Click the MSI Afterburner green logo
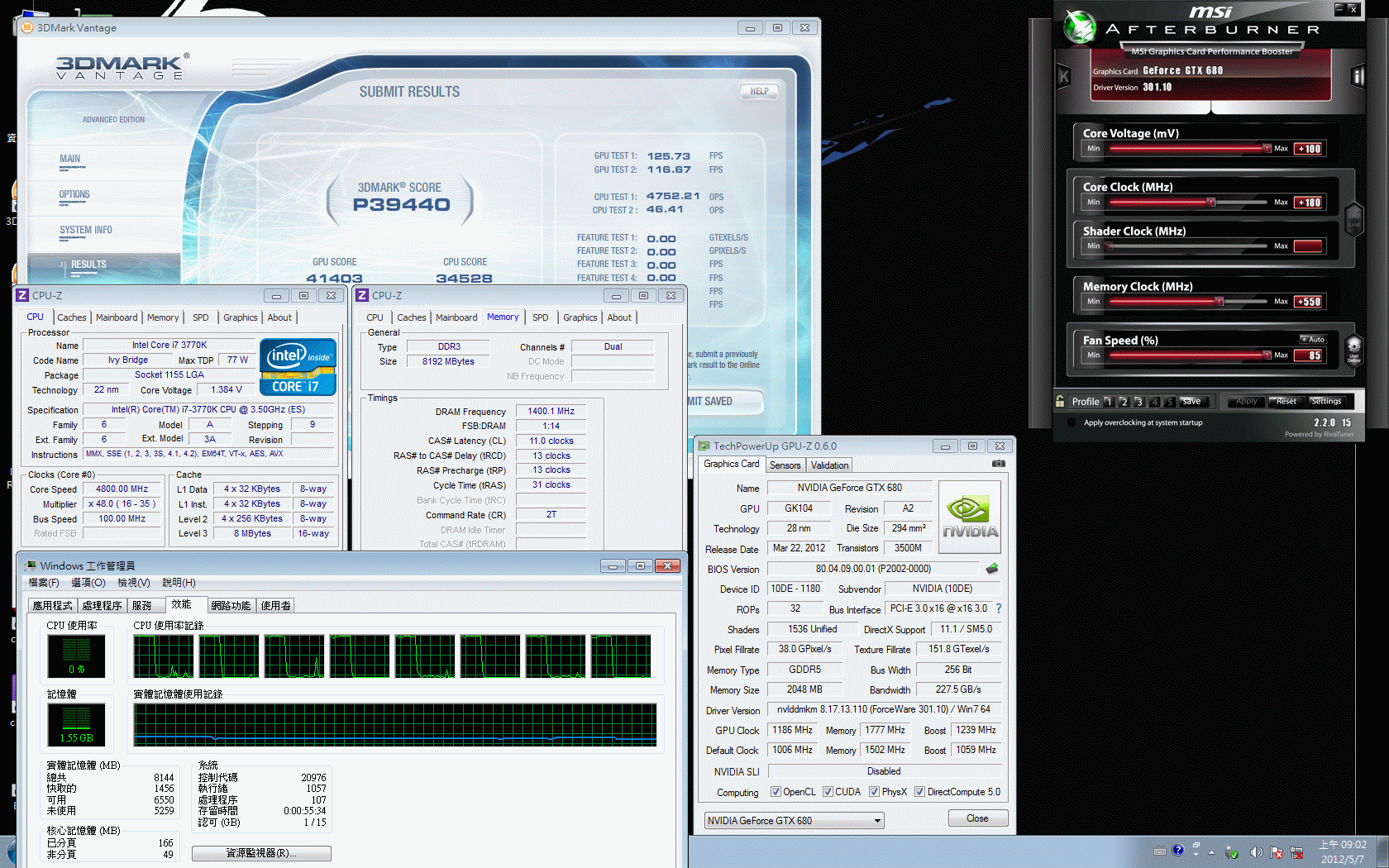 click(x=1079, y=26)
